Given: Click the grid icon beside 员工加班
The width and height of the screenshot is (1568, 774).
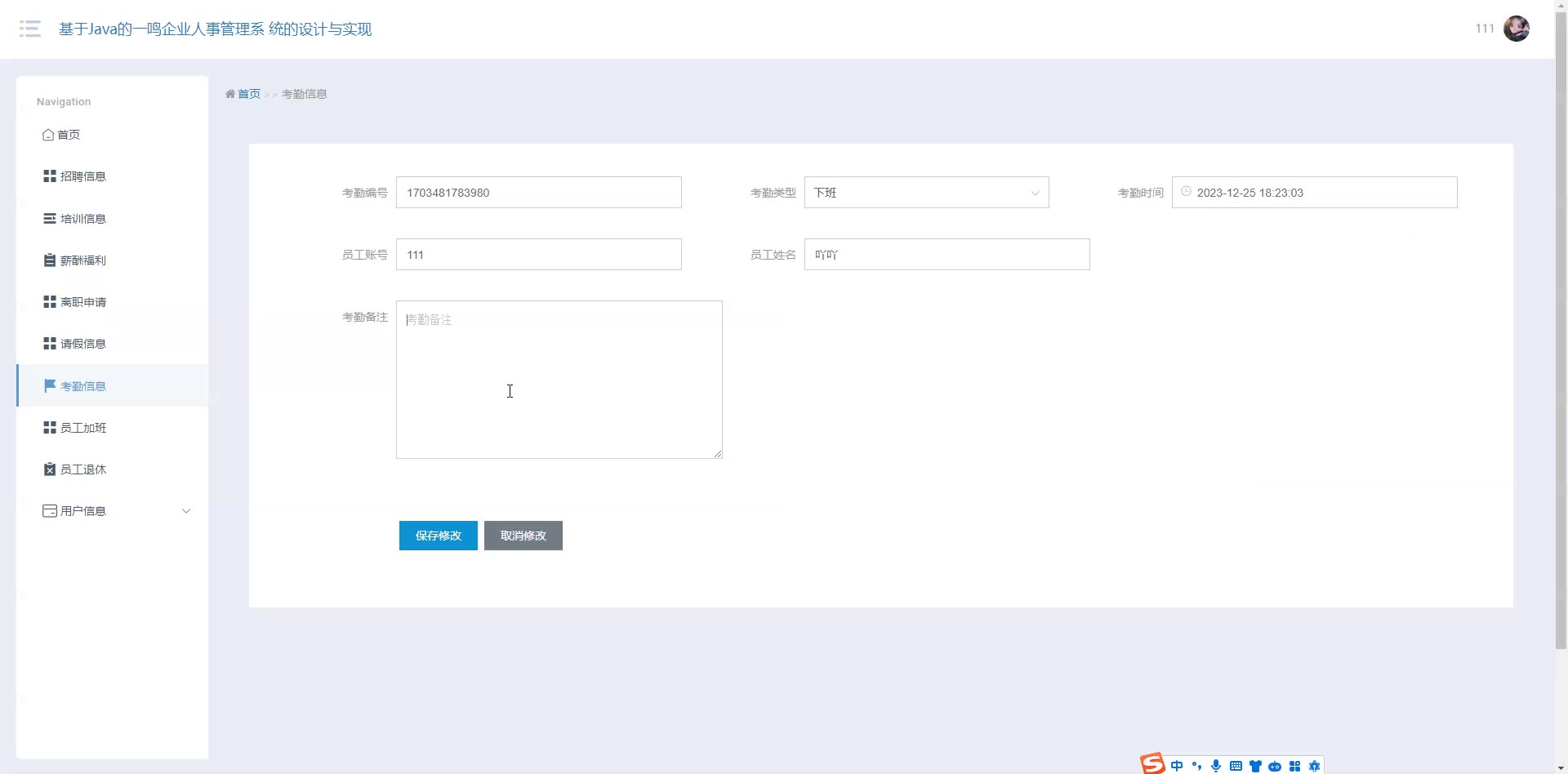Looking at the screenshot, I should tap(50, 428).
